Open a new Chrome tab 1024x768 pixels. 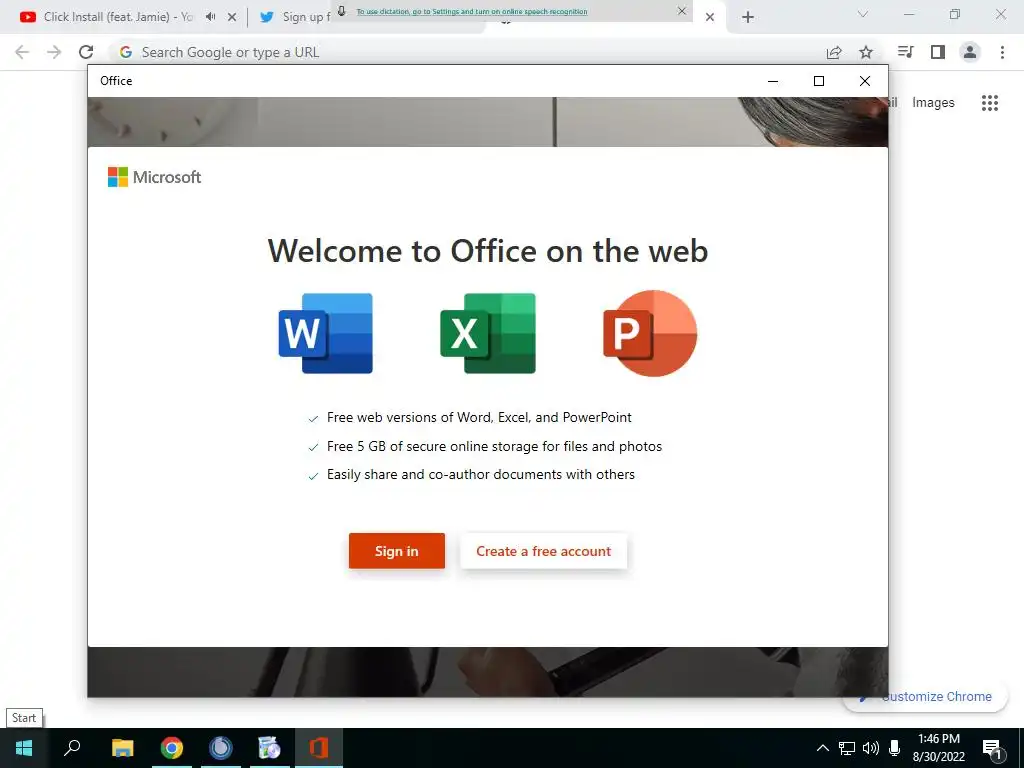748,17
